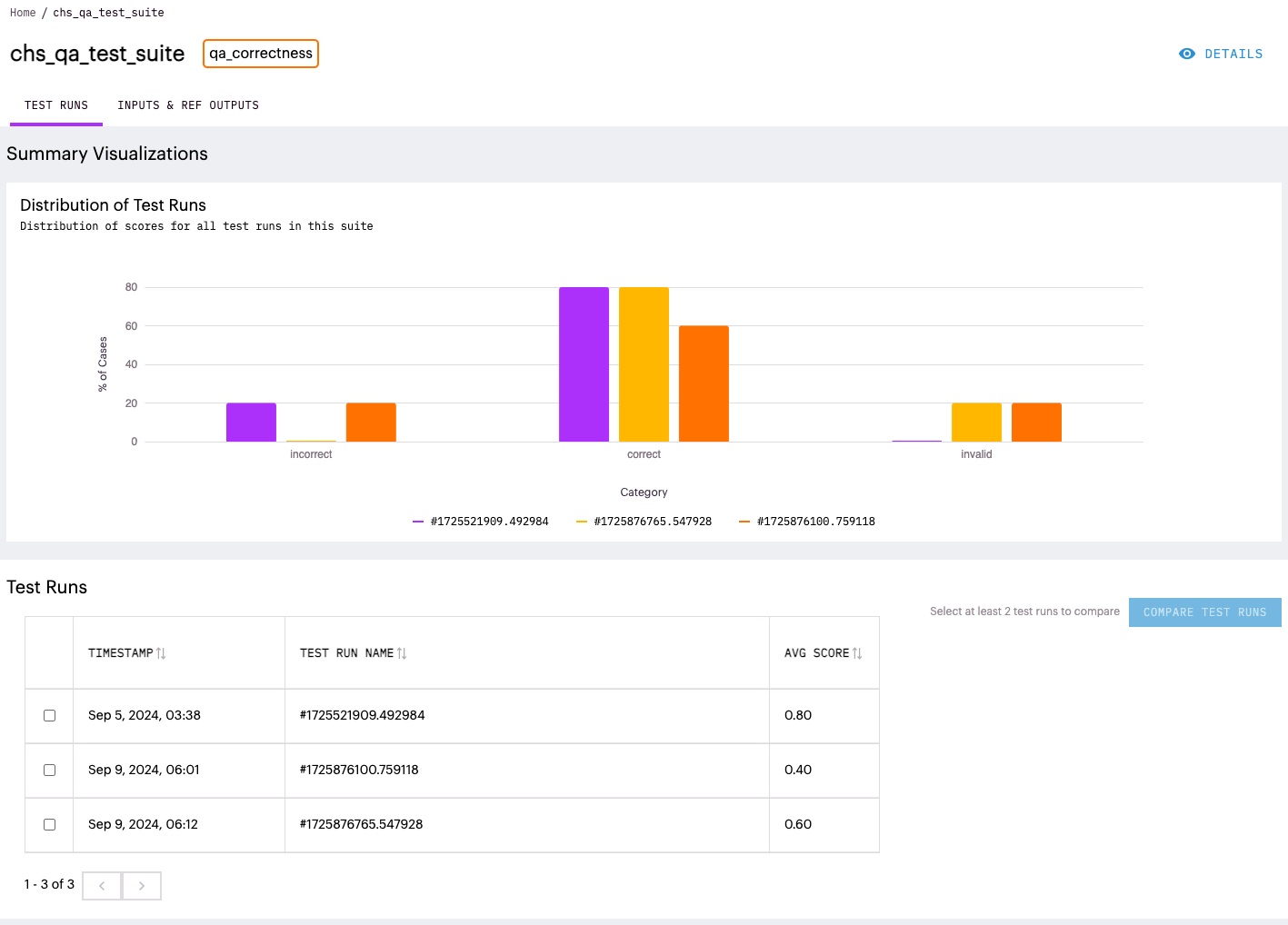Click the chs_qa_test_suite page heading
1288x925 pixels.
point(97,54)
